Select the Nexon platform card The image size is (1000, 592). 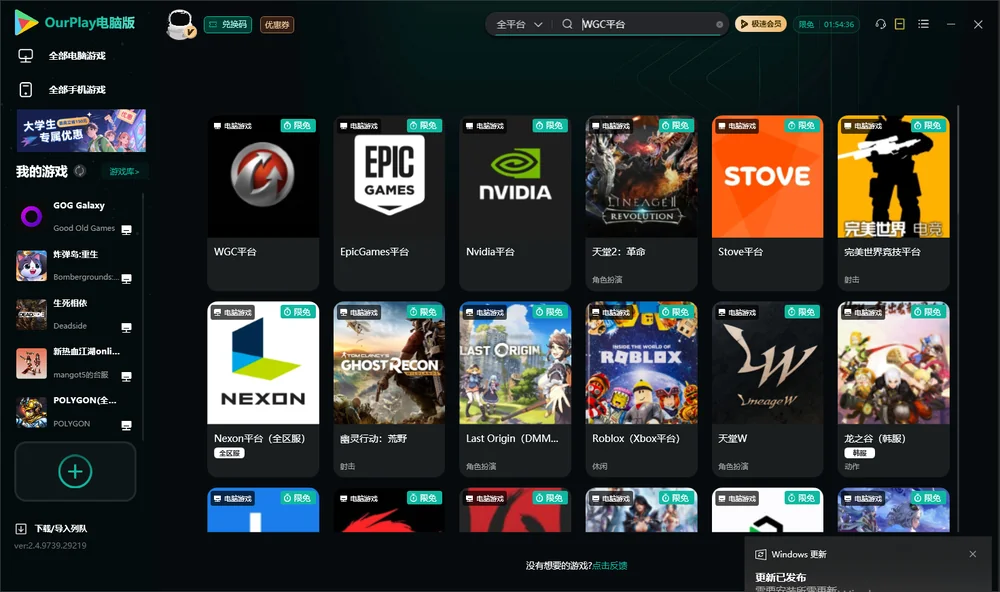[x=263, y=389]
